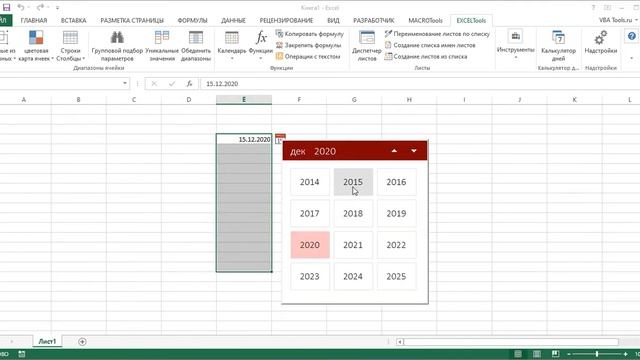
Task: Click the Redo arrow icon
Action: point(40,7)
